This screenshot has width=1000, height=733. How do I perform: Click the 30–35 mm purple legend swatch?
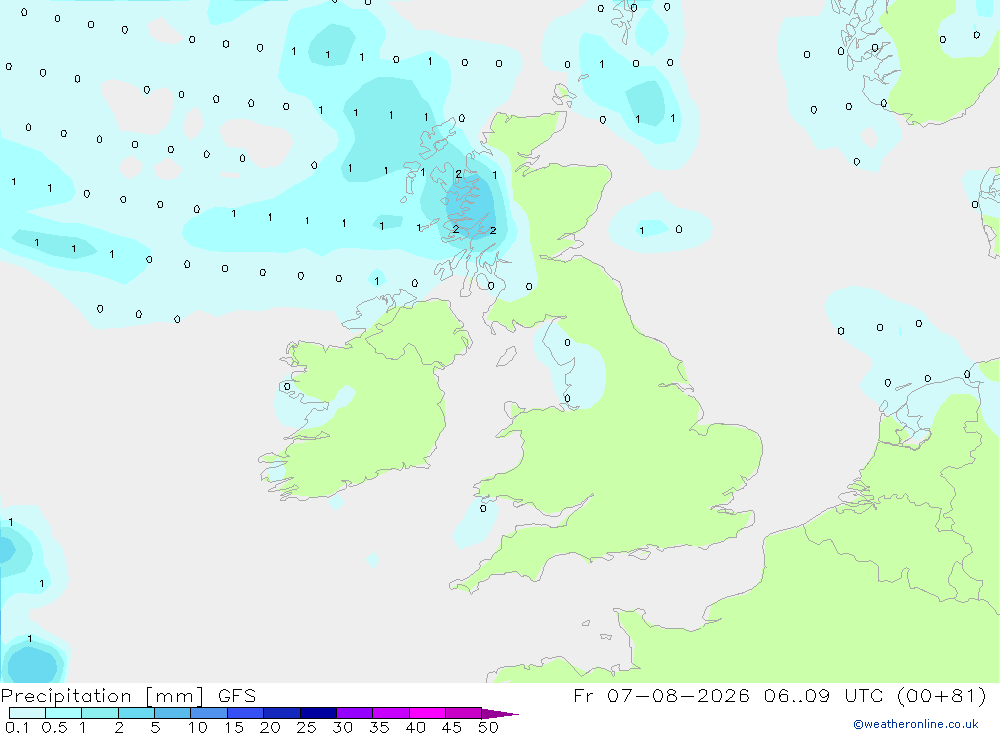(354, 713)
